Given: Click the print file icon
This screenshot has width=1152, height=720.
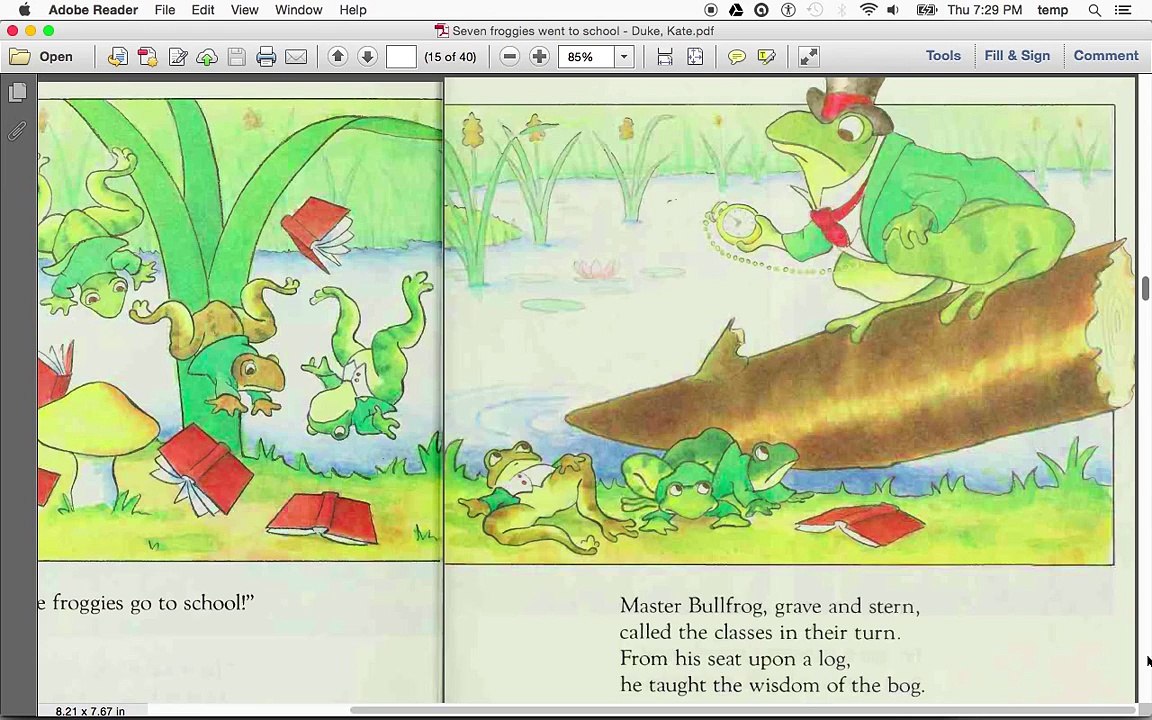Looking at the screenshot, I should [x=266, y=57].
